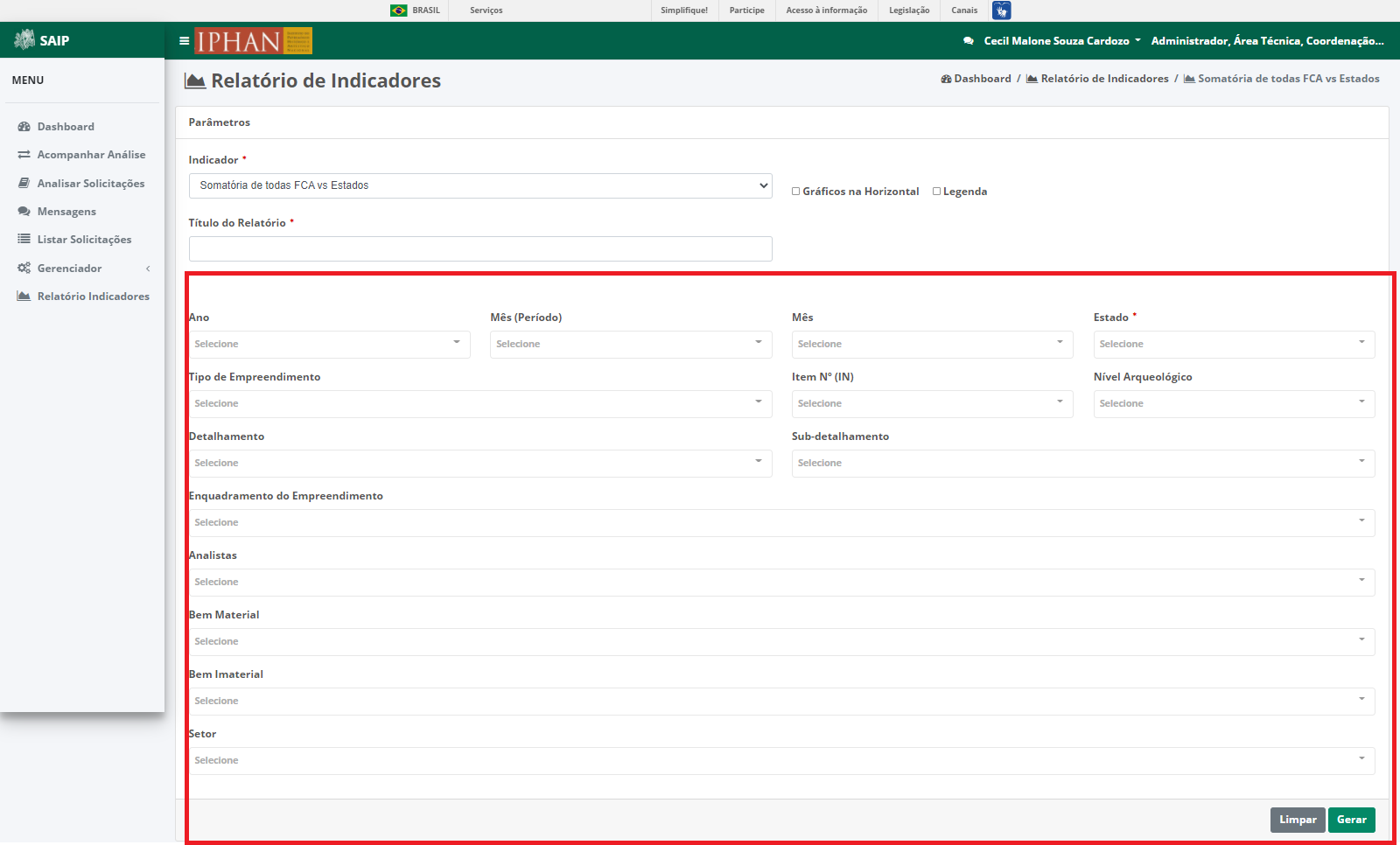
Task: Click the Brazil flag icon
Action: point(399,10)
